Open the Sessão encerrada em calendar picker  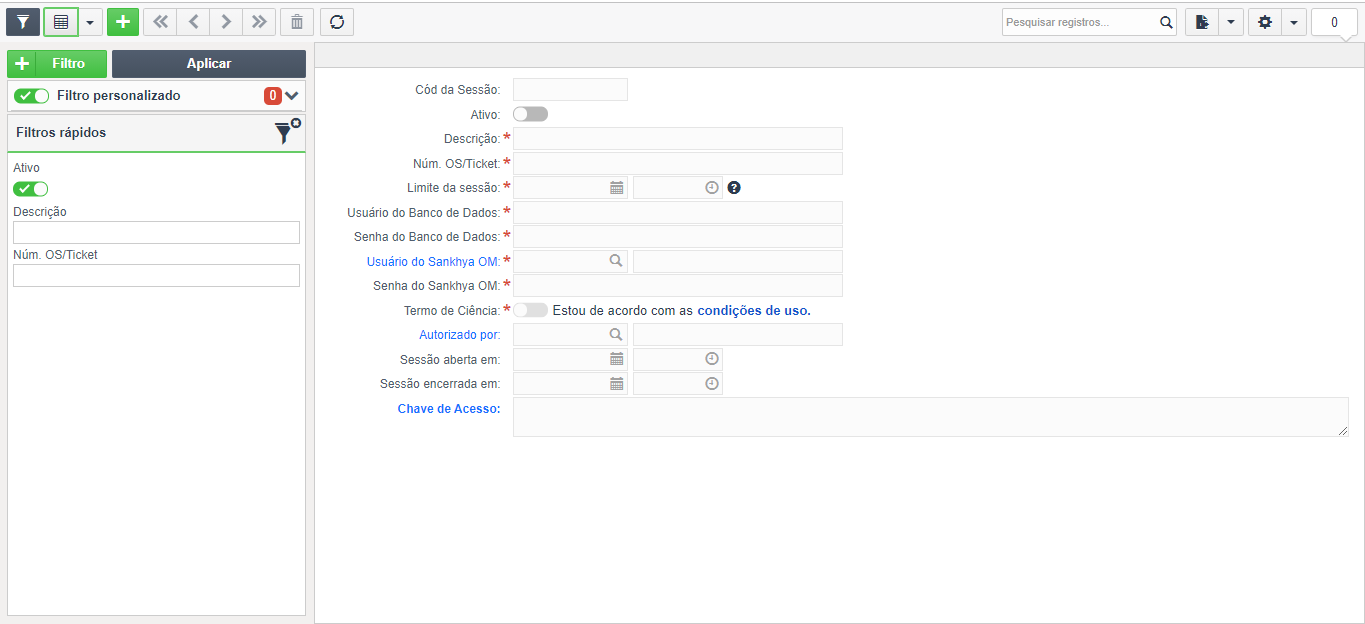tap(617, 383)
